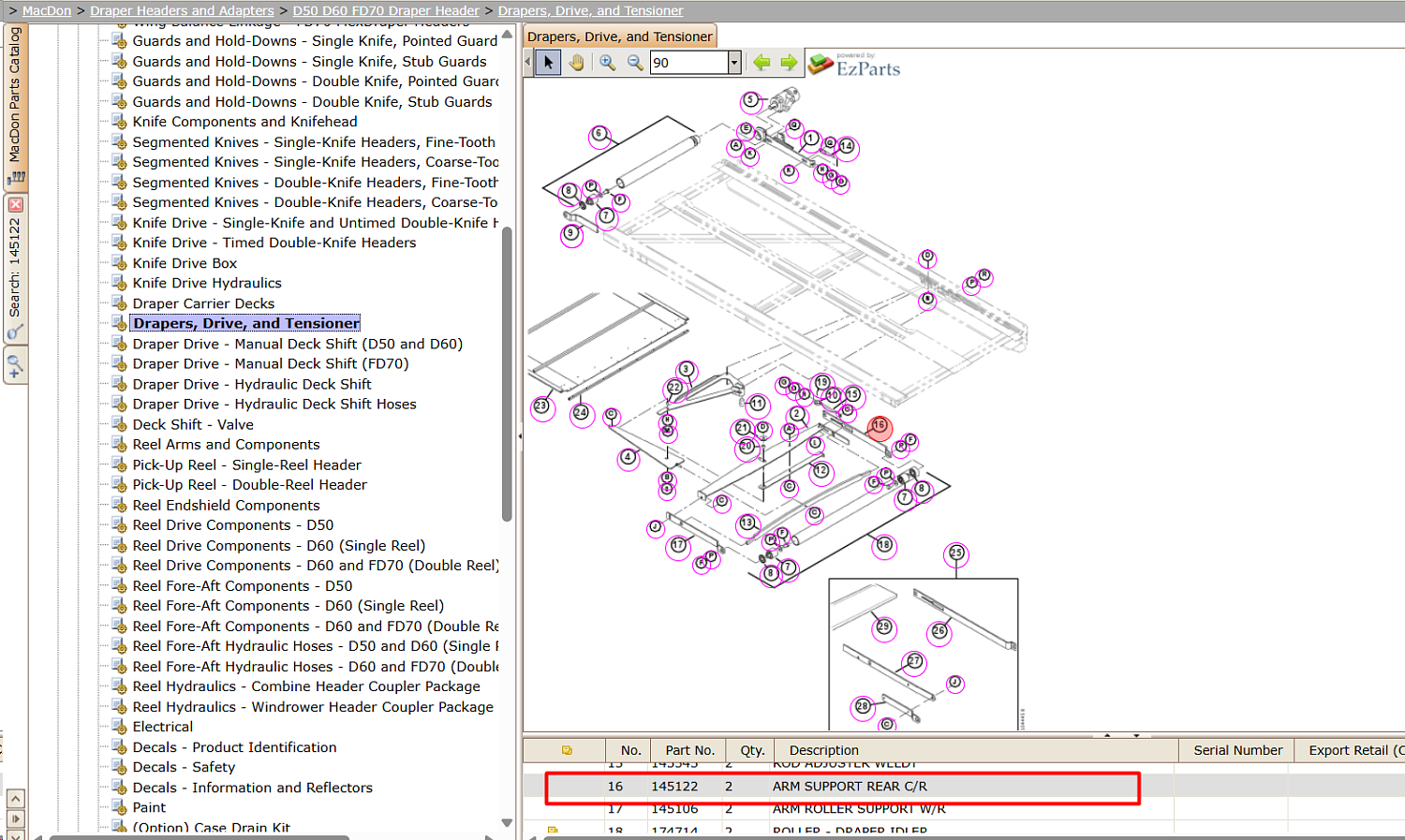Click the zoom percentage field showing 90
1405x840 pixels.
689,63
